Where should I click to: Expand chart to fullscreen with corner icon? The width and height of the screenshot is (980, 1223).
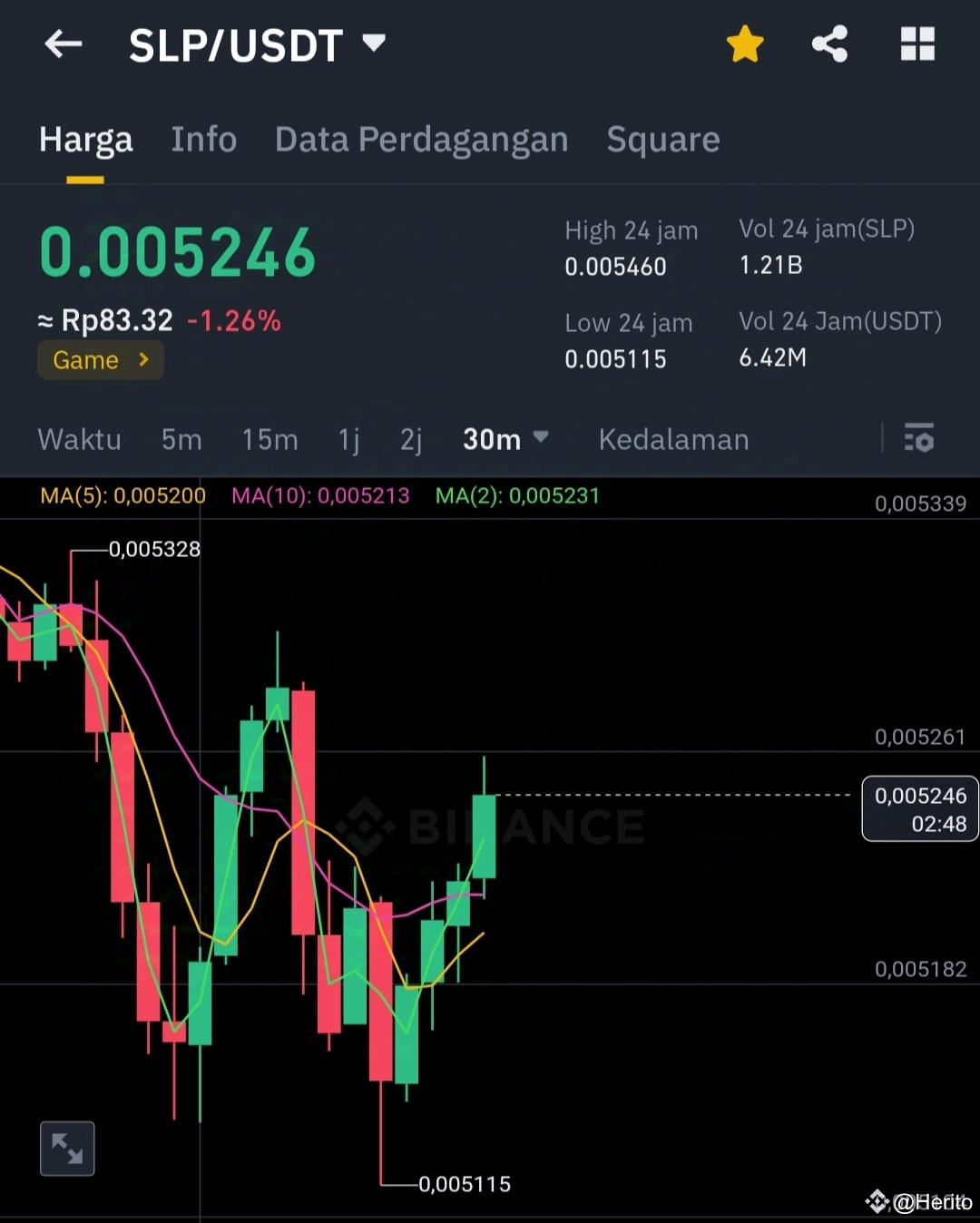tap(67, 1148)
